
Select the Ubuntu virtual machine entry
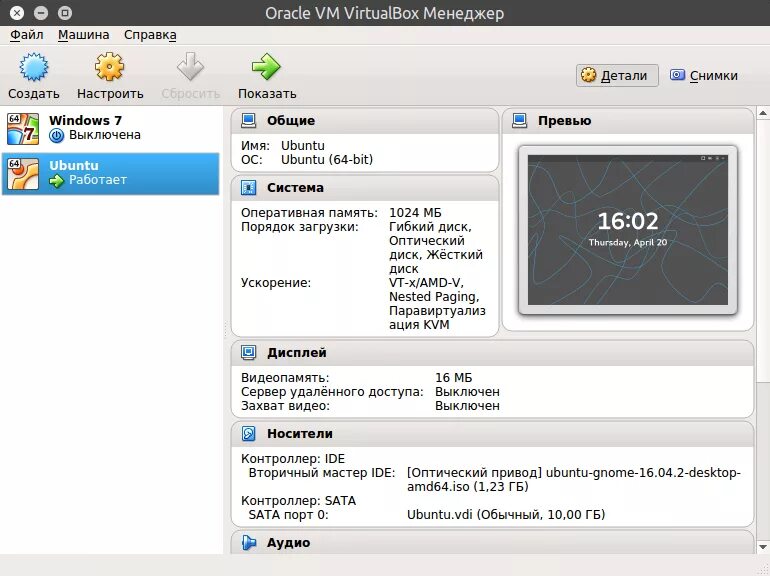[x=111, y=174]
